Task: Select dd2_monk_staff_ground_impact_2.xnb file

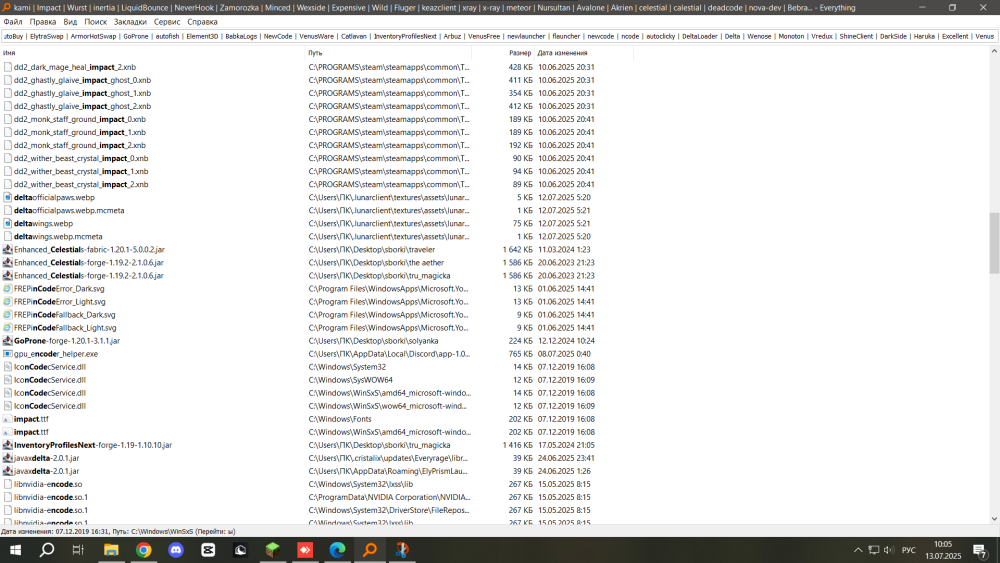Action: tap(80, 145)
